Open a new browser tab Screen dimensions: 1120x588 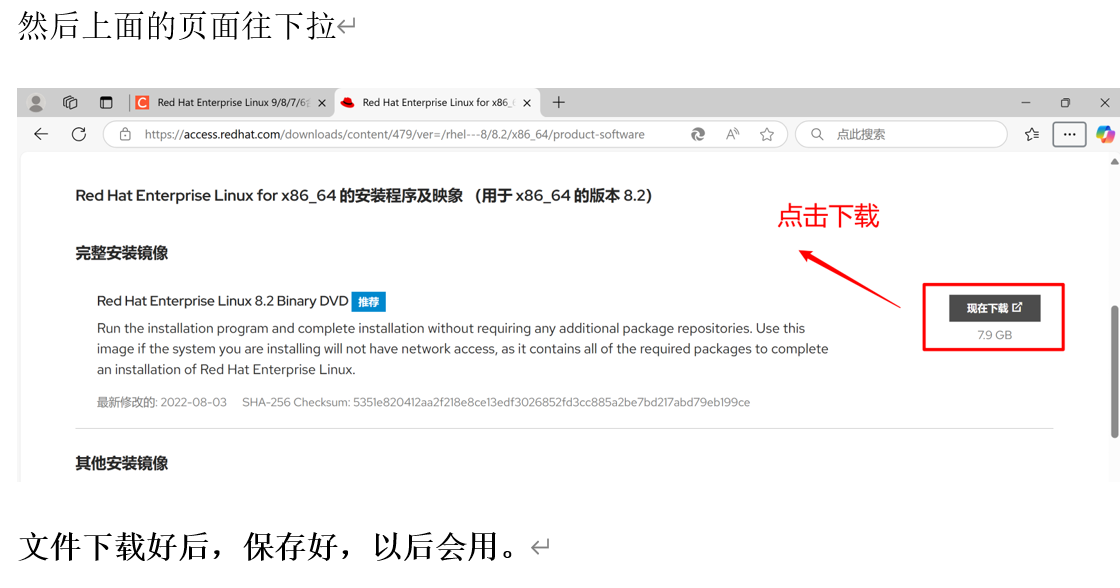(559, 103)
